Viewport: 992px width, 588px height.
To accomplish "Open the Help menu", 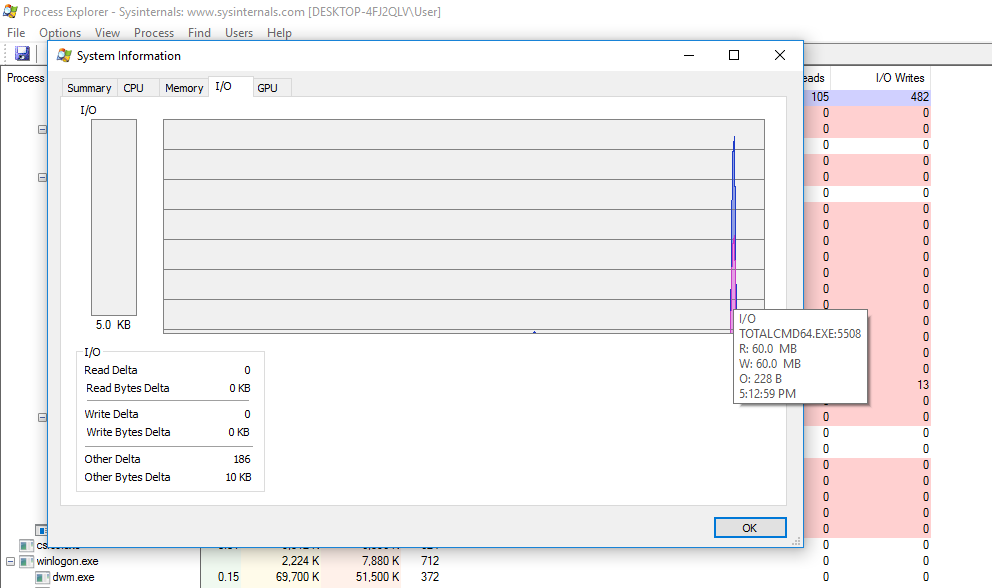I will pos(279,33).
